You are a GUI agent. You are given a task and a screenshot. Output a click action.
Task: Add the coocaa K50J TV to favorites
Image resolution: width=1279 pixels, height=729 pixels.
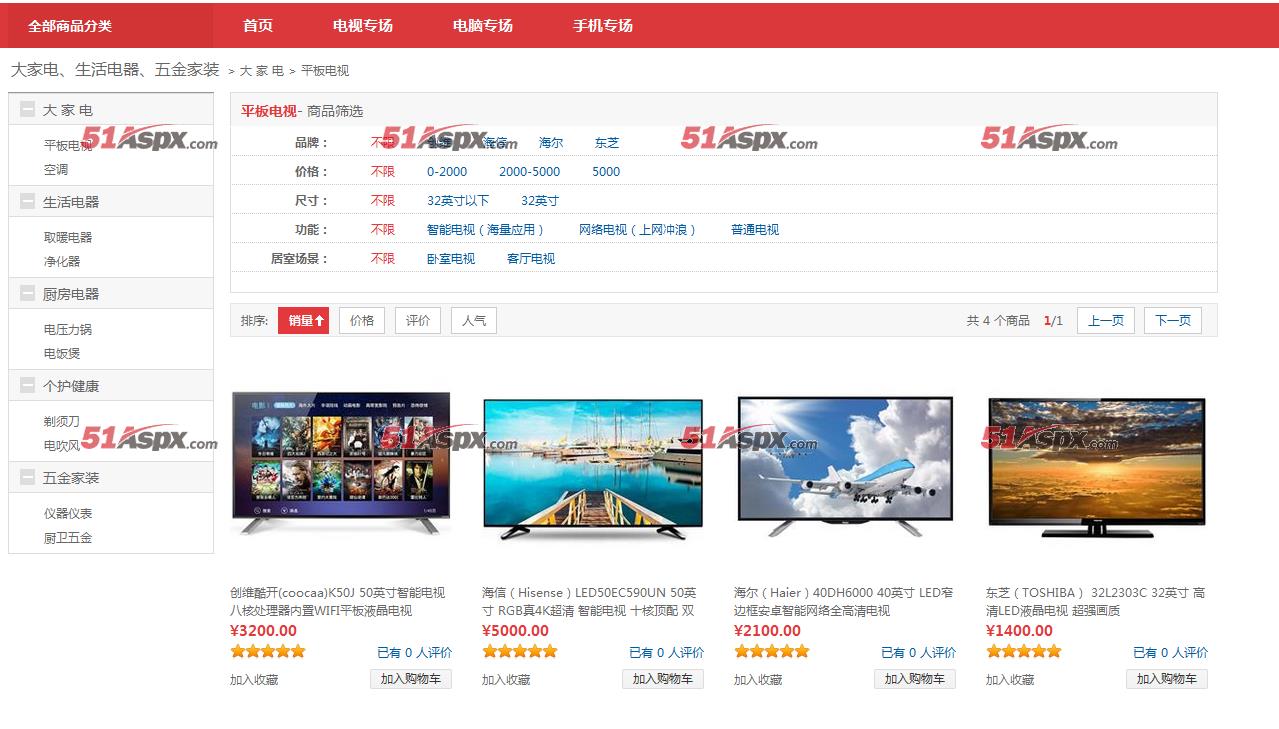[x=254, y=680]
